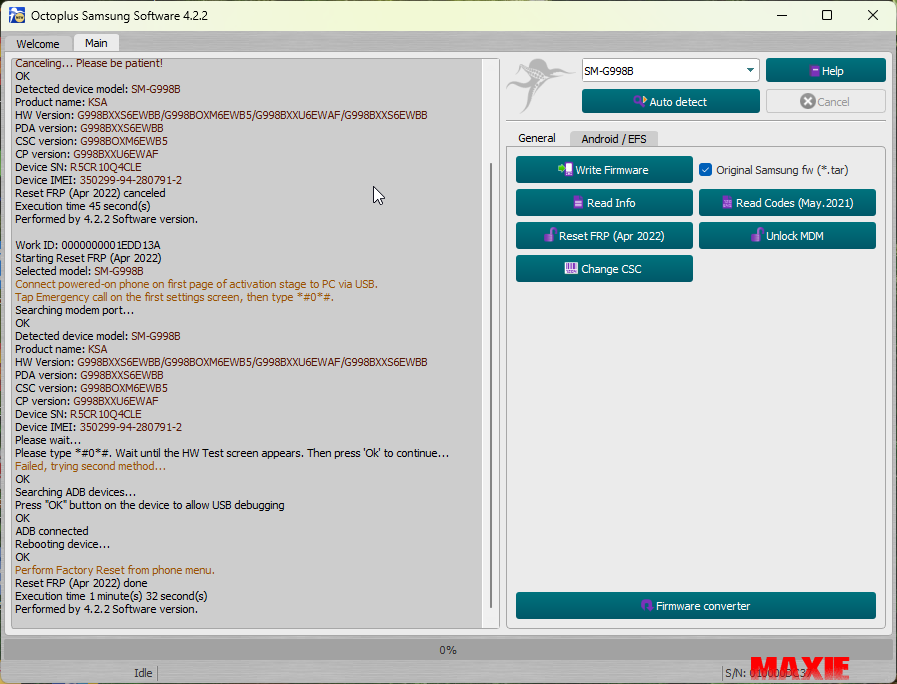Click the Write Firmware button
This screenshot has height=684, width=897.
pos(604,170)
